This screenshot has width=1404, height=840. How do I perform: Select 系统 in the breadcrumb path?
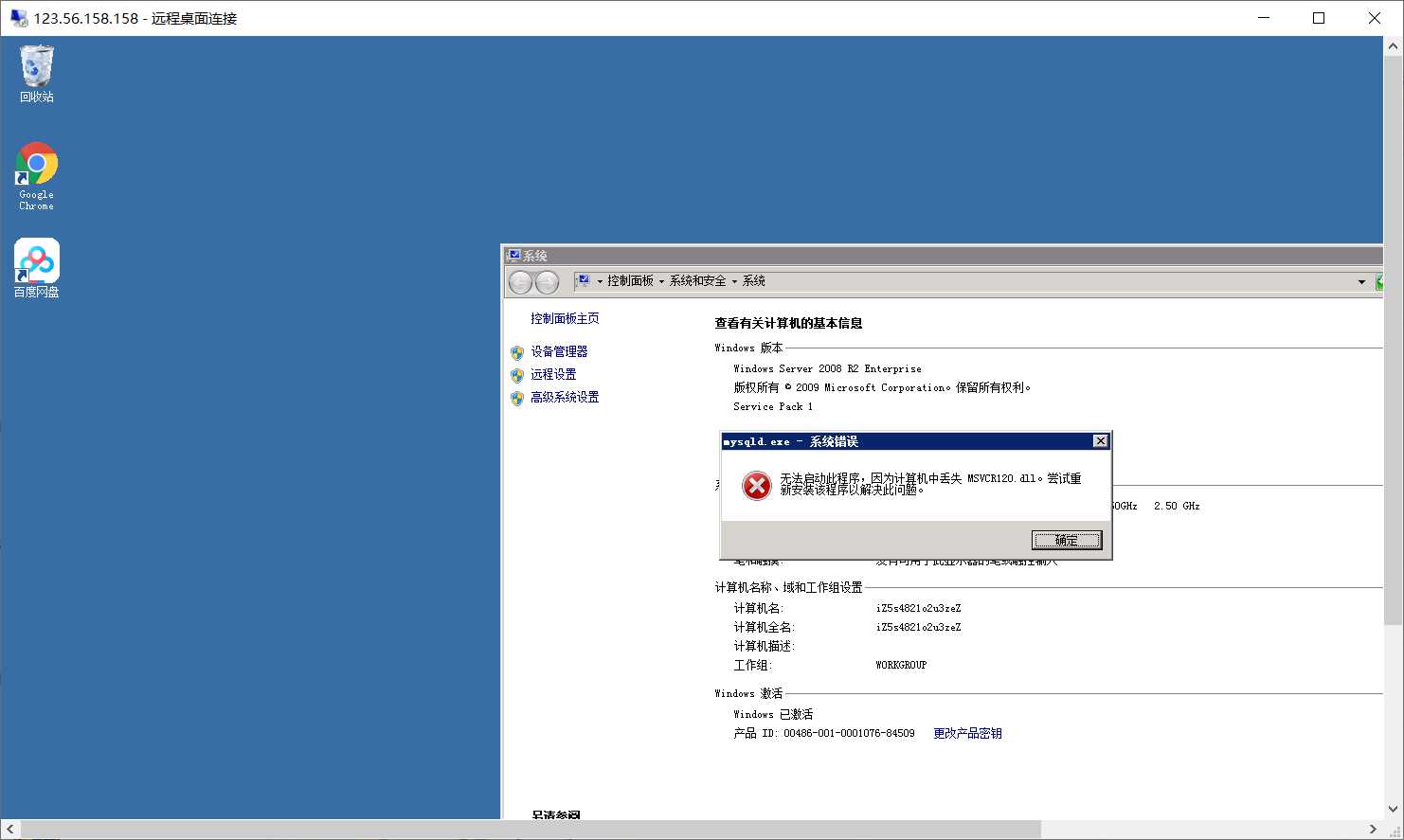[754, 281]
